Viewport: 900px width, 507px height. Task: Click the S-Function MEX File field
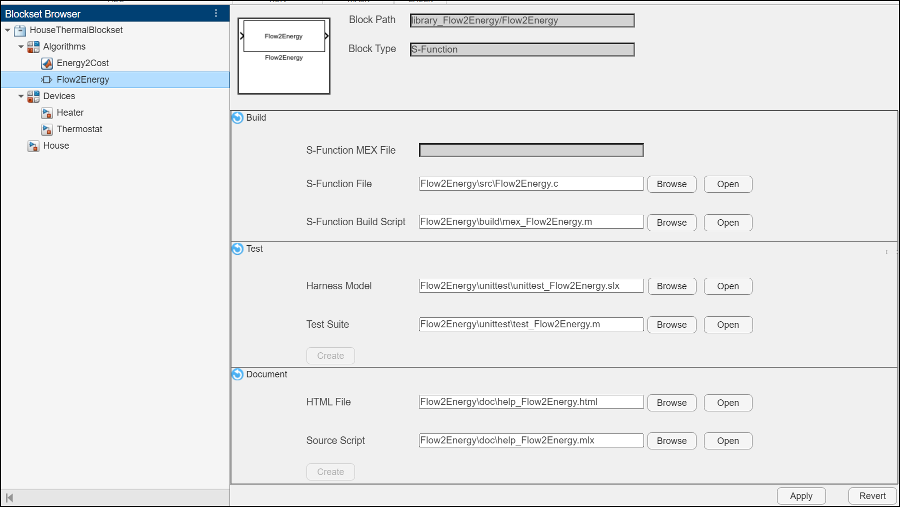(x=531, y=150)
